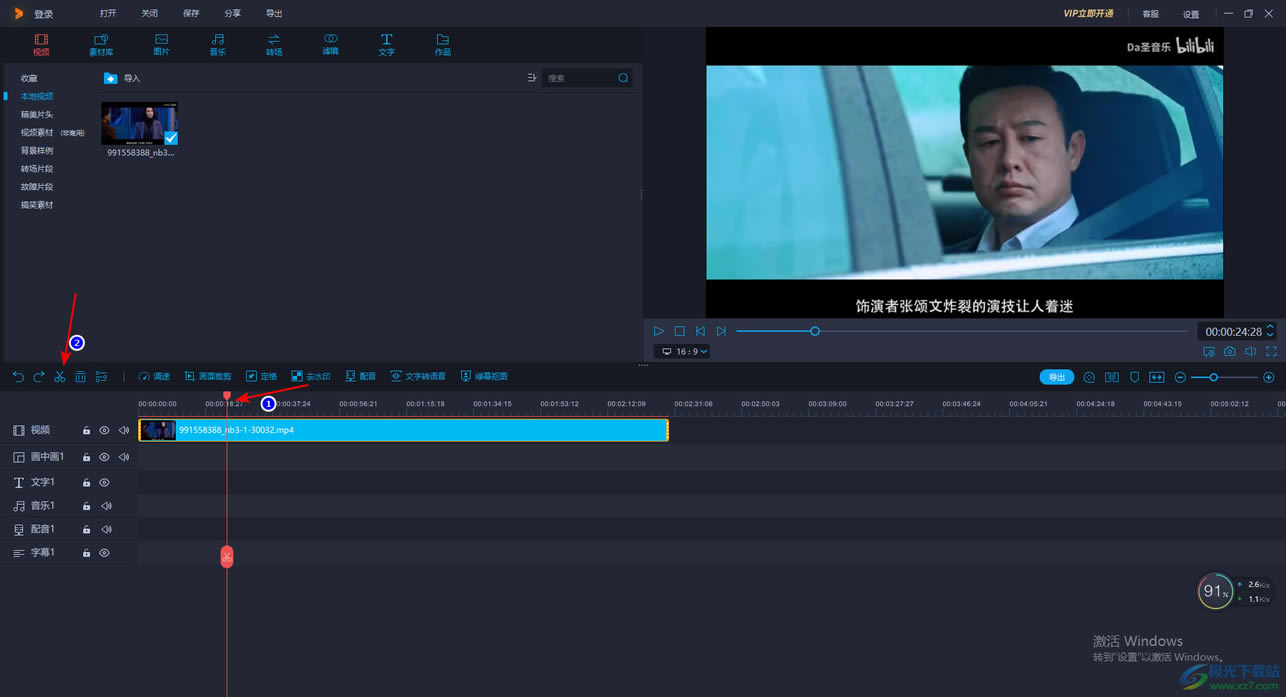1286x697 pixels.
Task: Click the undo arrow icon
Action: point(18,377)
